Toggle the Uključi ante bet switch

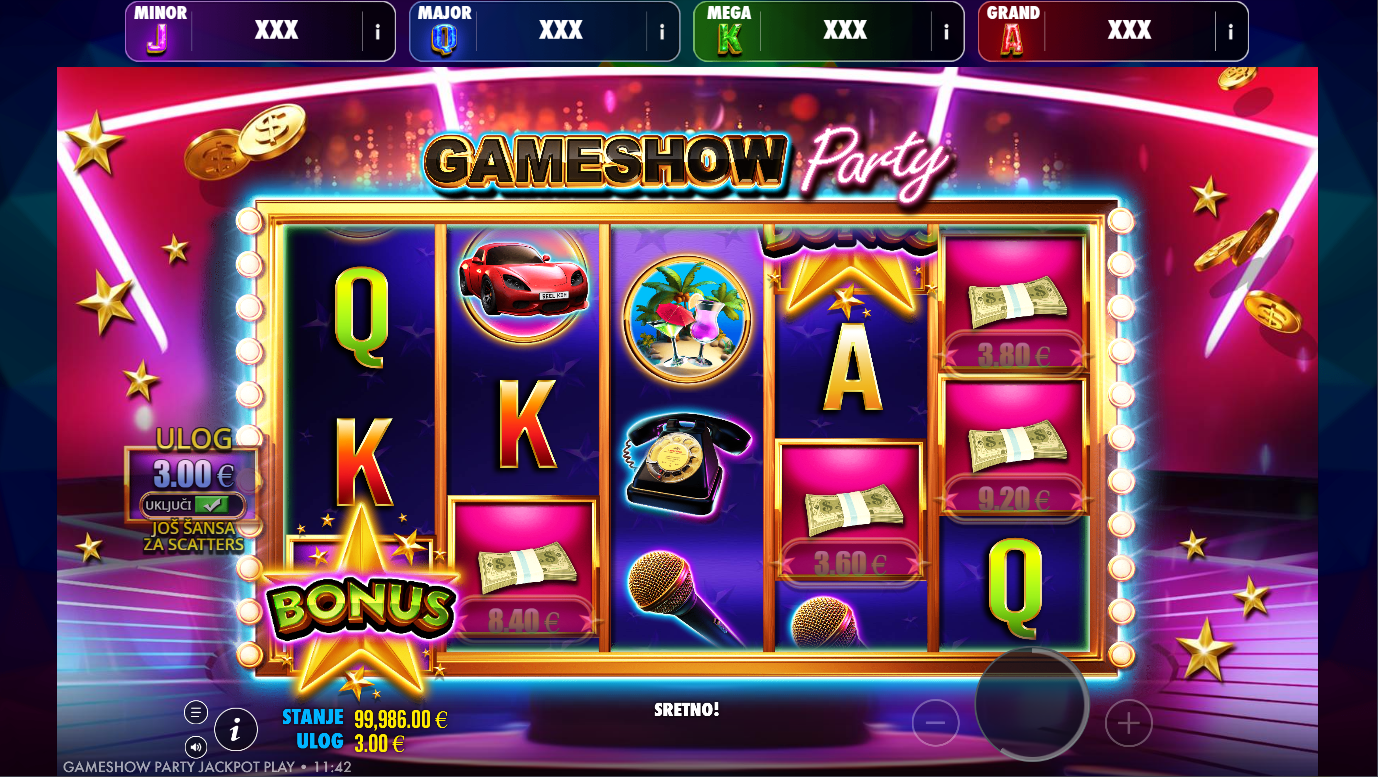click(193, 505)
